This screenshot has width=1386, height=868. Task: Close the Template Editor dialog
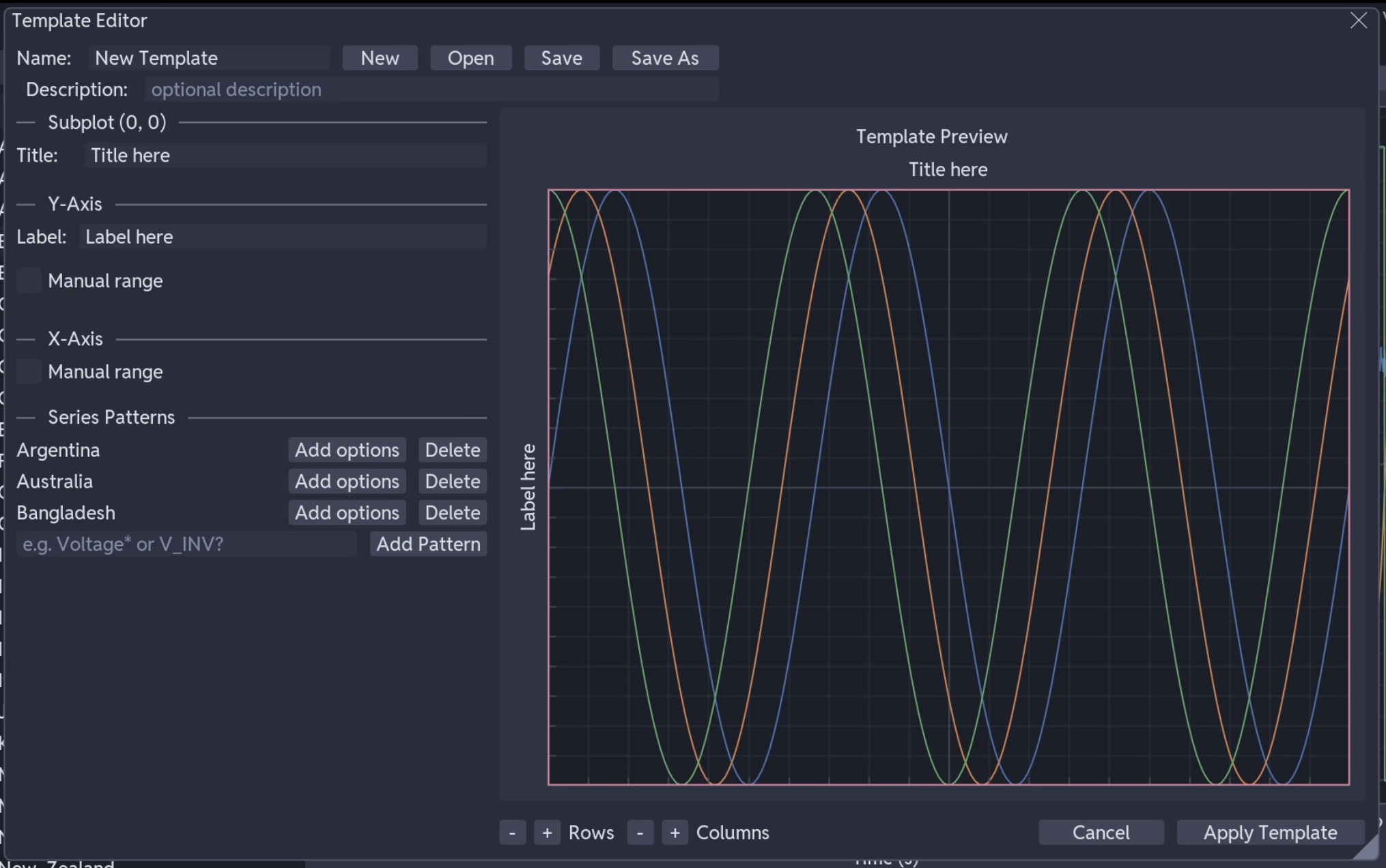(1358, 20)
